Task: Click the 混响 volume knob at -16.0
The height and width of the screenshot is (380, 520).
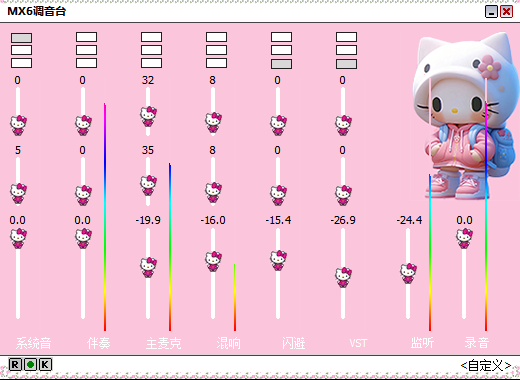Action: pyautogui.click(x=213, y=261)
